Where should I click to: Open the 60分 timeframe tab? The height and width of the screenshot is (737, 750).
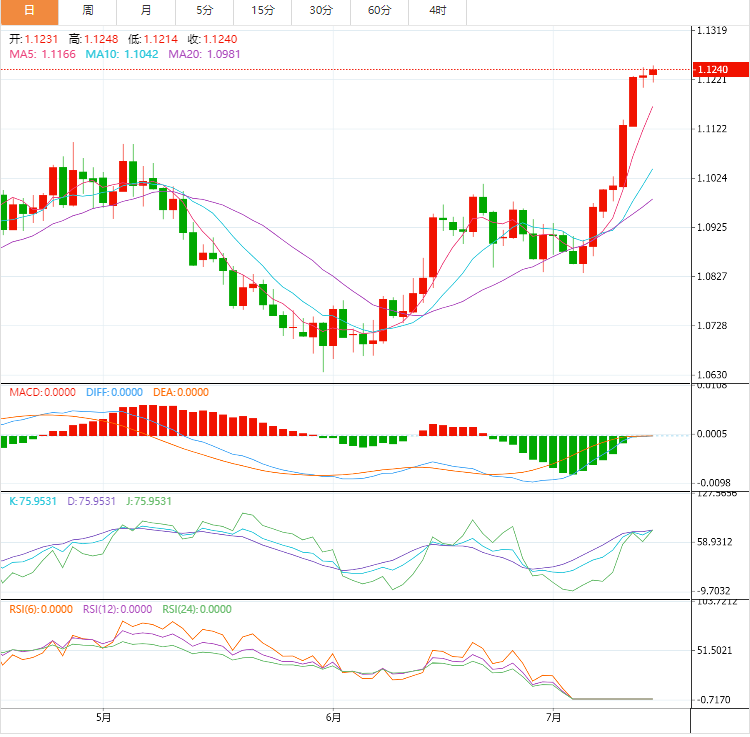(x=380, y=11)
